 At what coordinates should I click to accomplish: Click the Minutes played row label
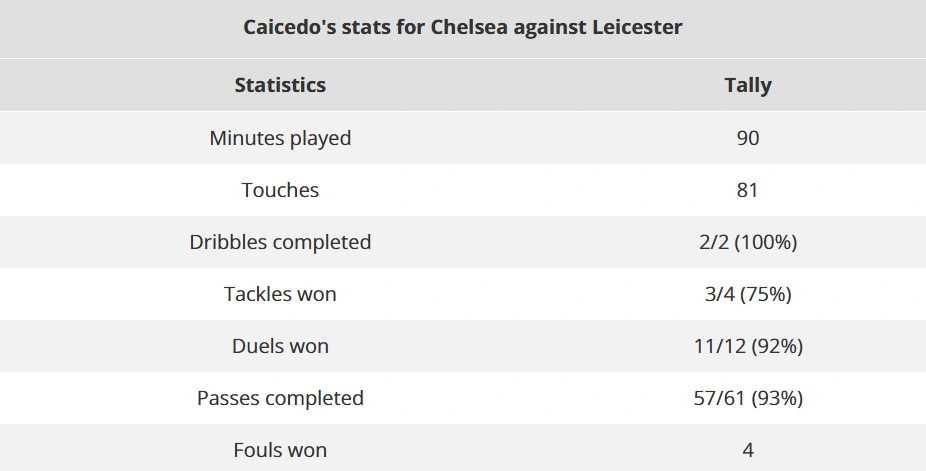pyautogui.click(x=280, y=138)
